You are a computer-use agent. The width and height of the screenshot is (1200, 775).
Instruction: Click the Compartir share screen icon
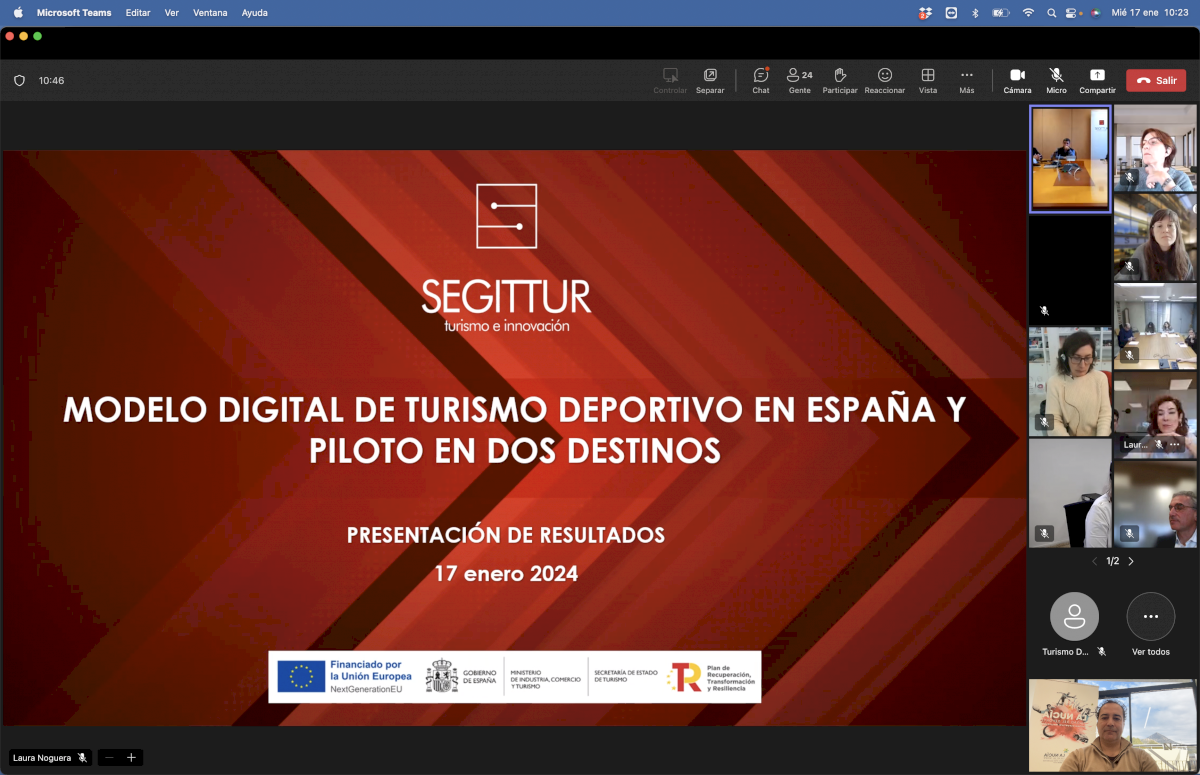pos(1097,76)
